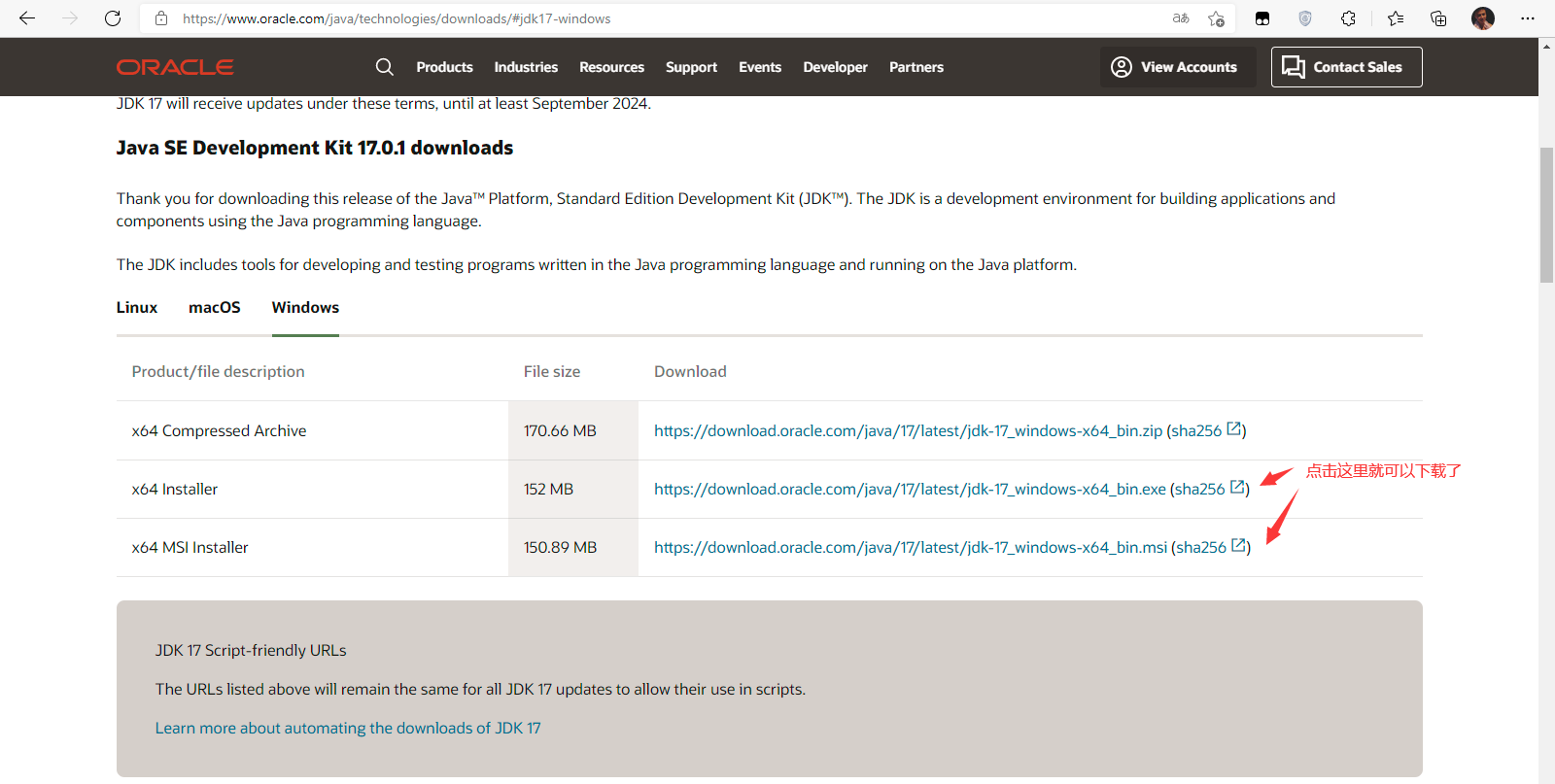Open the Oracle site search icon

tap(385, 67)
